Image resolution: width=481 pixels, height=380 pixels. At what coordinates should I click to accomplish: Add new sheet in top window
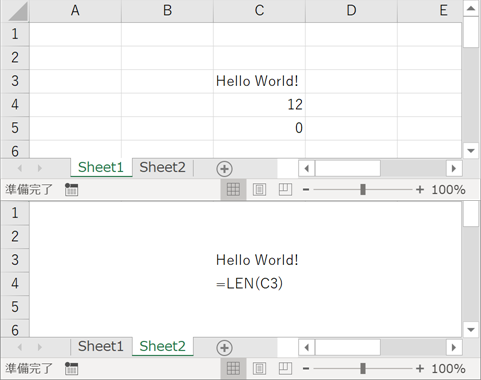pyautogui.click(x=224, y=169)
